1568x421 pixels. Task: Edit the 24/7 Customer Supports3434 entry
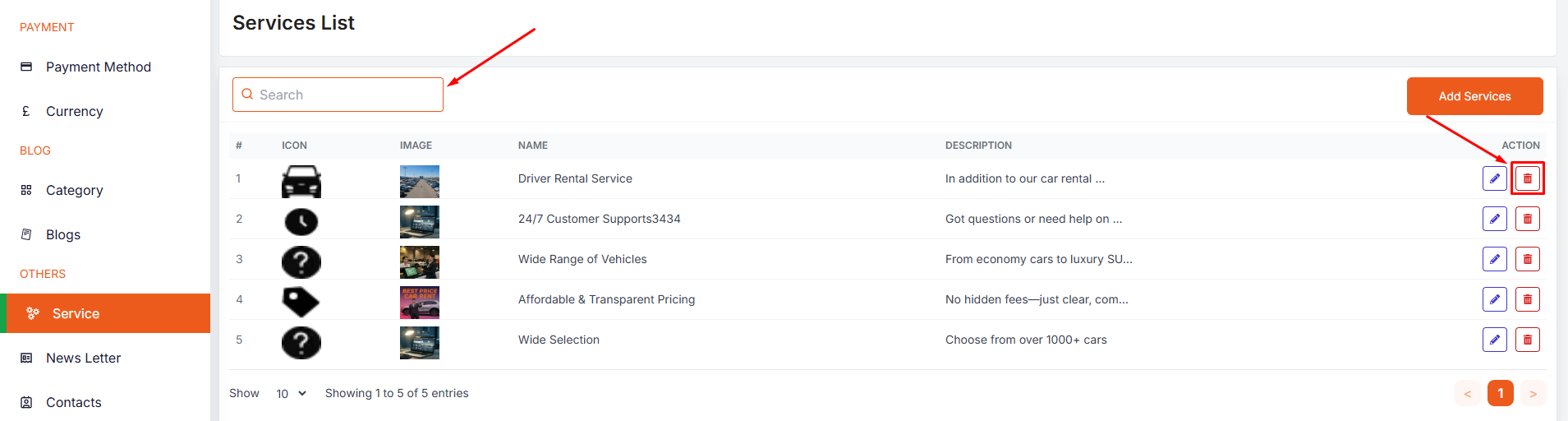coord(1494,219)
